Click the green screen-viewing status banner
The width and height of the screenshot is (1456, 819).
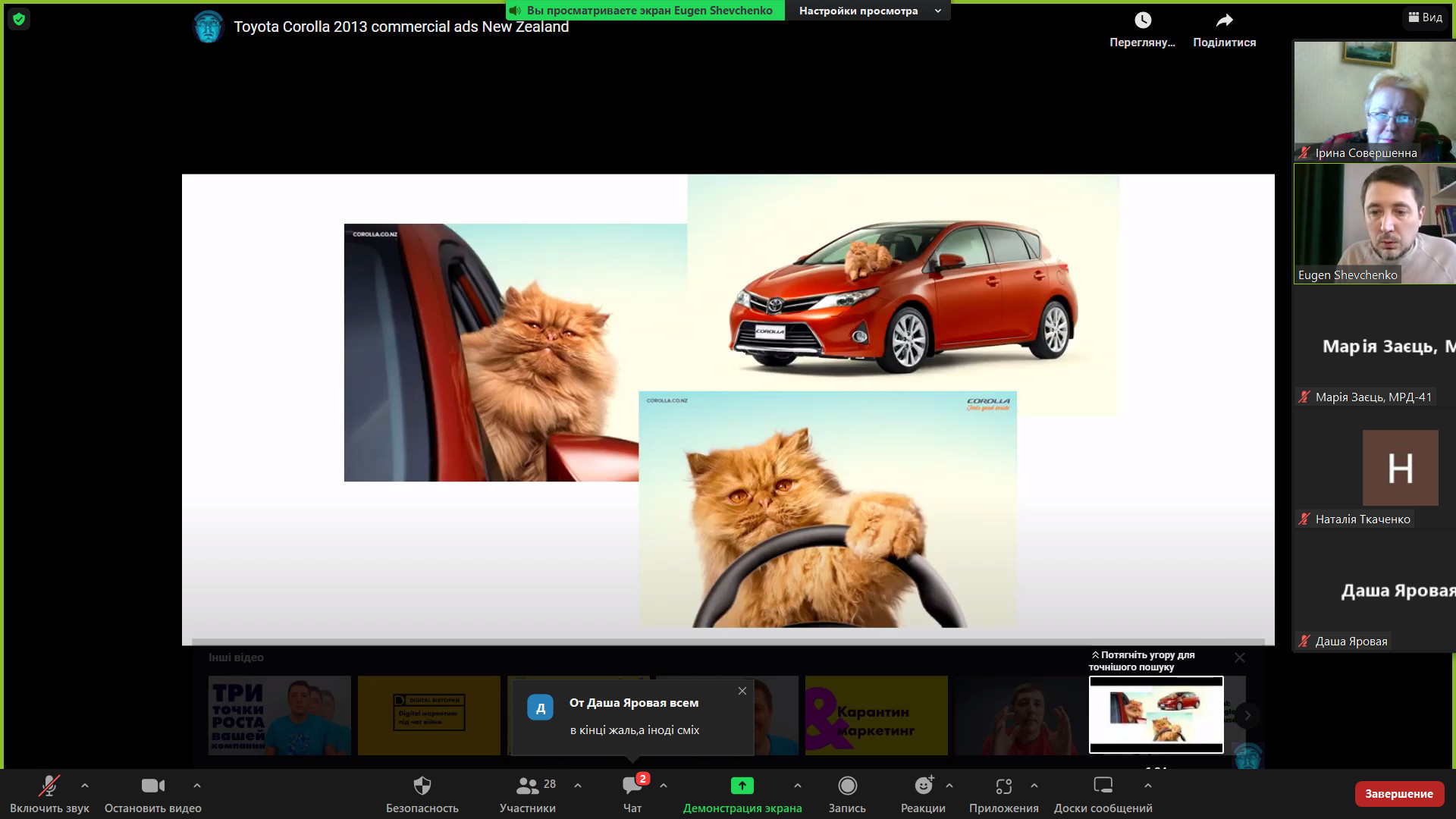645,11
